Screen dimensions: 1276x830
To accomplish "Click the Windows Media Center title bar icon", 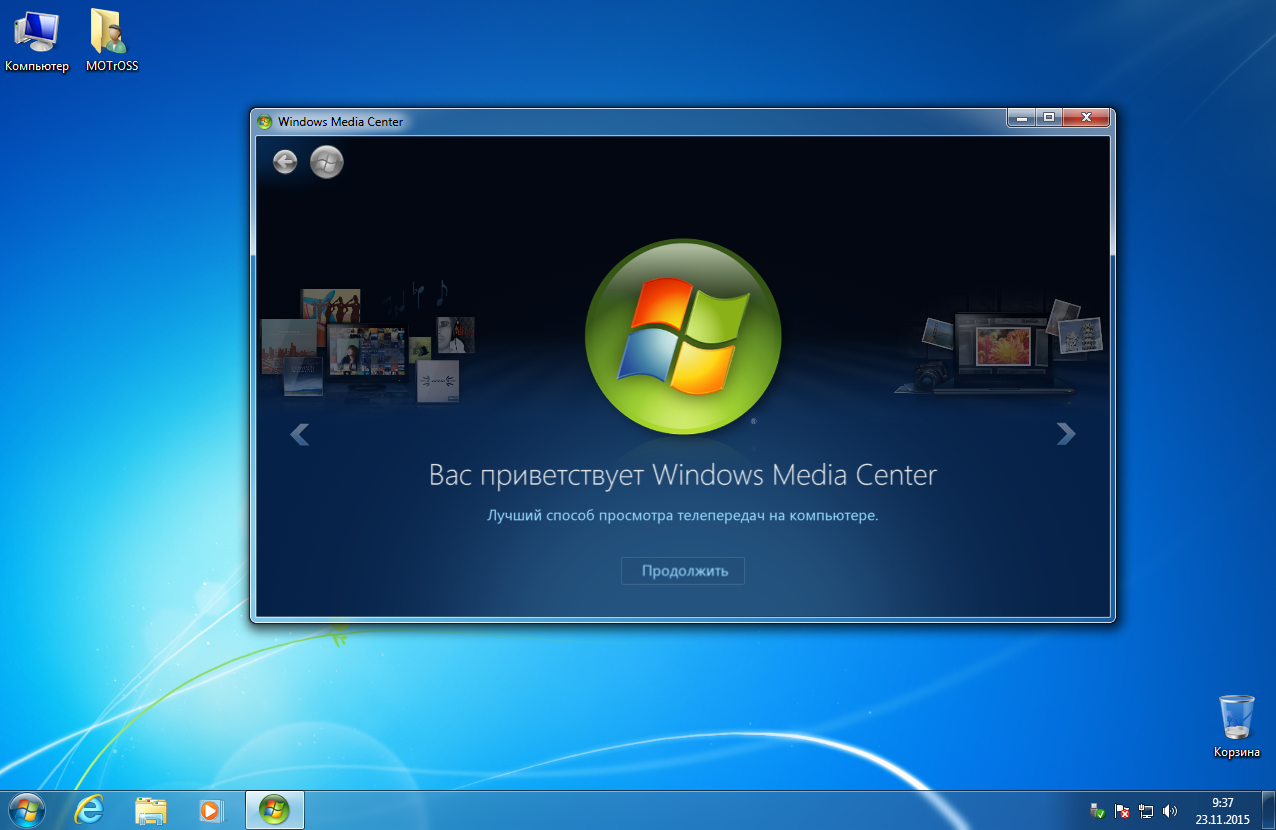I will (264, 122).
